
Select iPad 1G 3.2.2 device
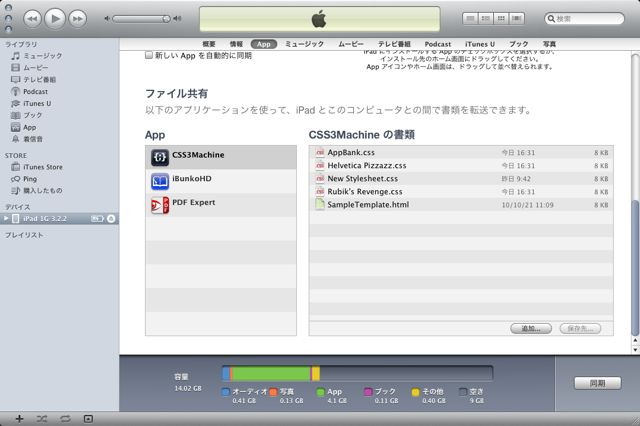pyautogui.click(x=59, y=219)
